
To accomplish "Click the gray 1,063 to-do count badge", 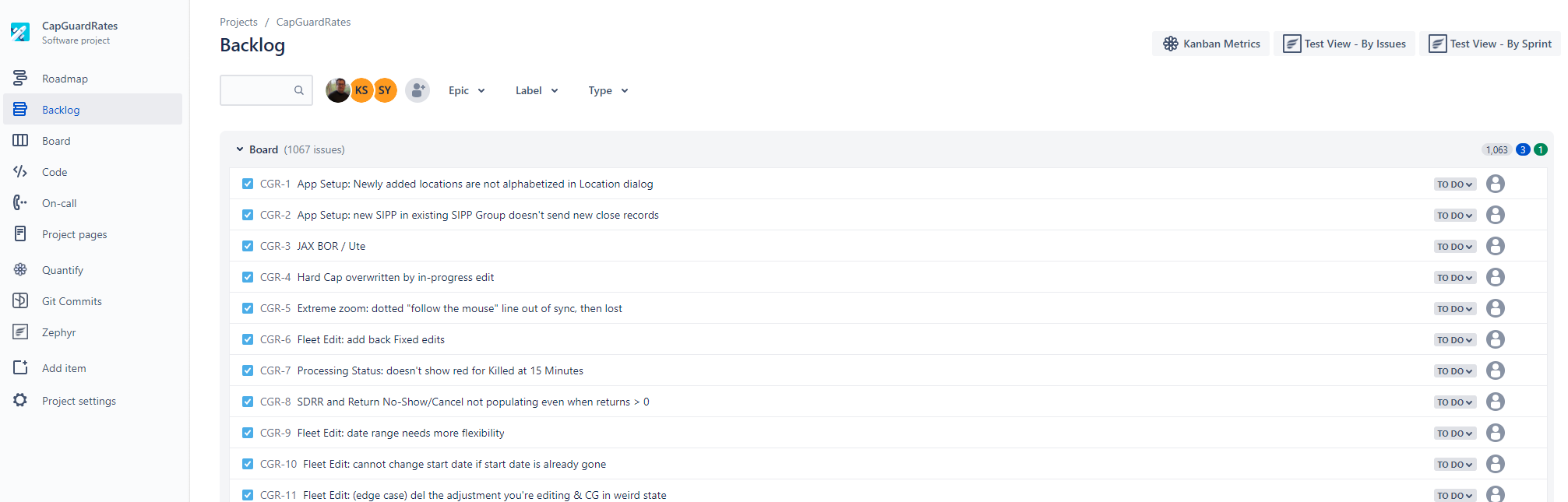I will point(1496,149).
